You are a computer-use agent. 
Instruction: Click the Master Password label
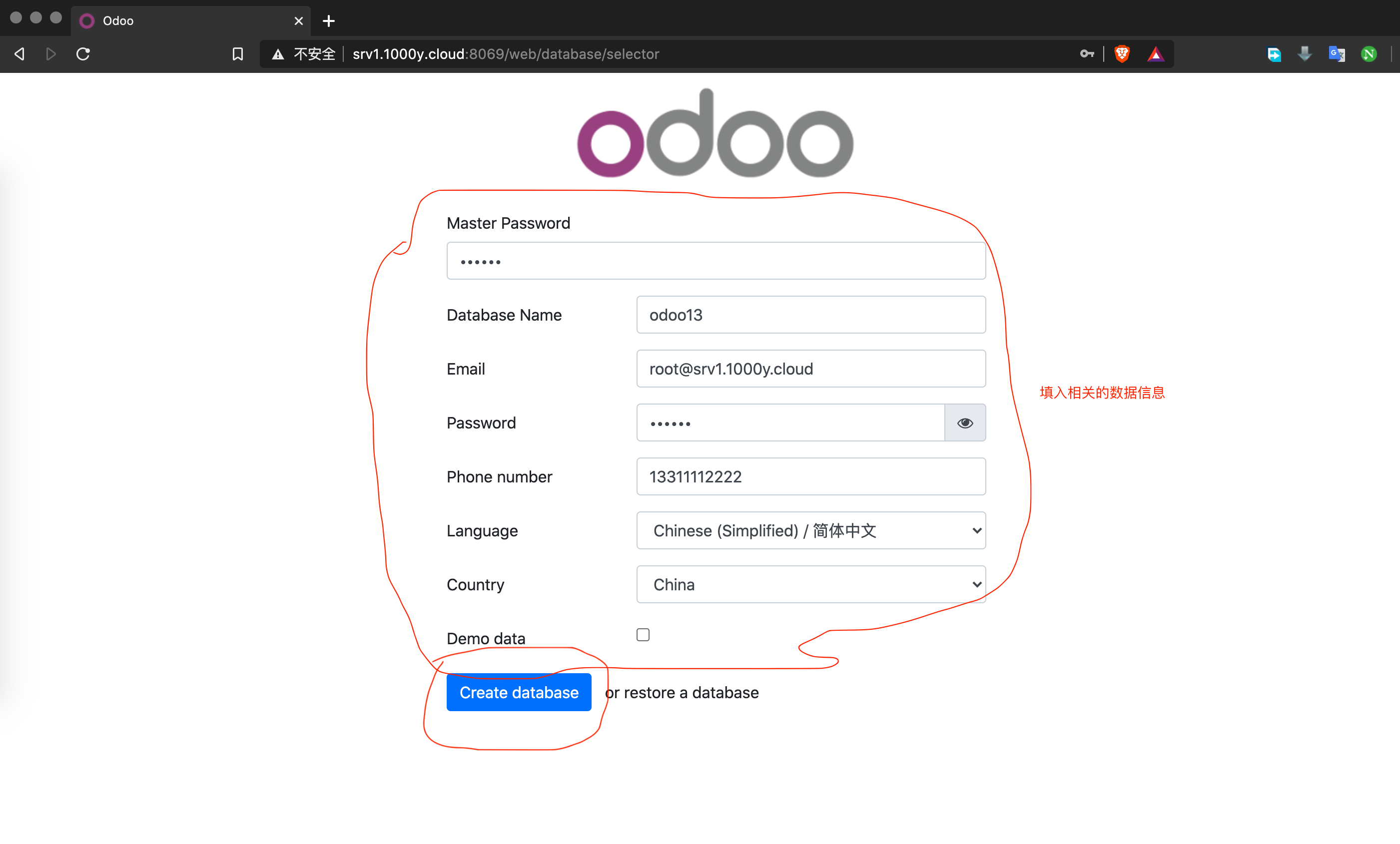pyautogui.click(x=508, y=223)
